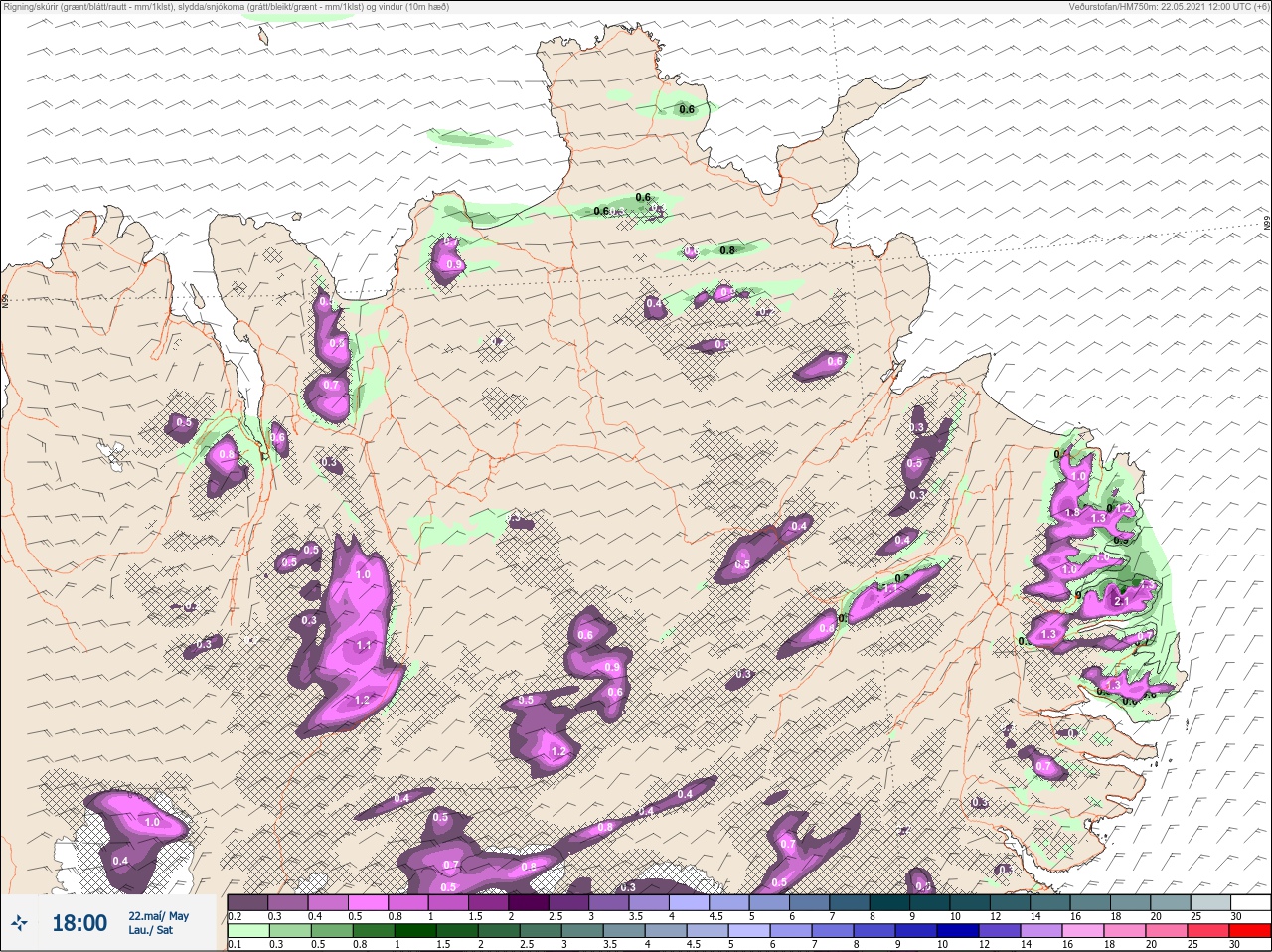Click lower legend swatch between 3 and 3.5

(x=582, y=932)
